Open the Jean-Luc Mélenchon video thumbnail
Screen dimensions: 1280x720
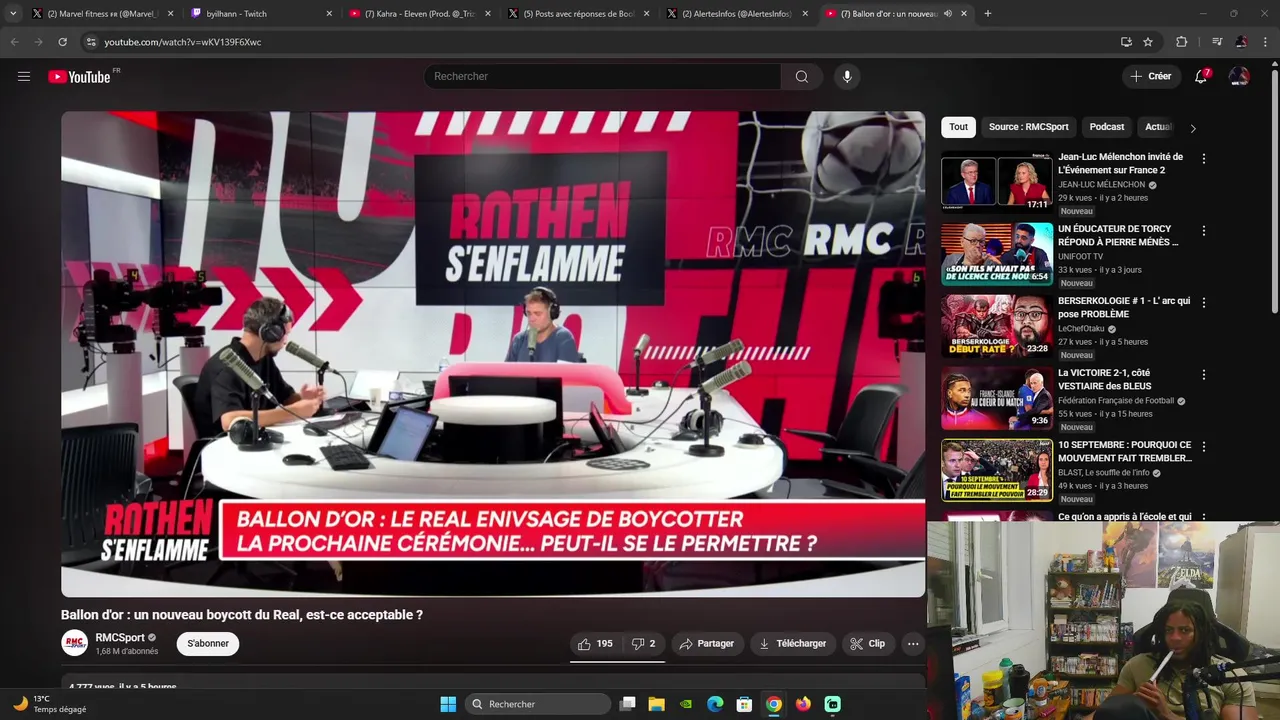(997, 182)
